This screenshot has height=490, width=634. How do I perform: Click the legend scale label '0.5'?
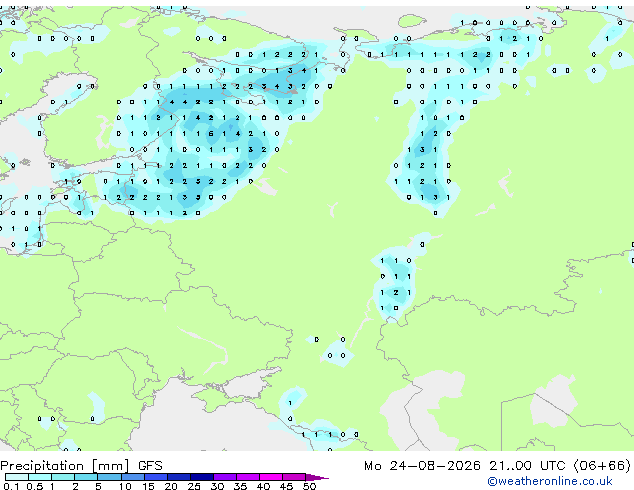pos(35,486)
